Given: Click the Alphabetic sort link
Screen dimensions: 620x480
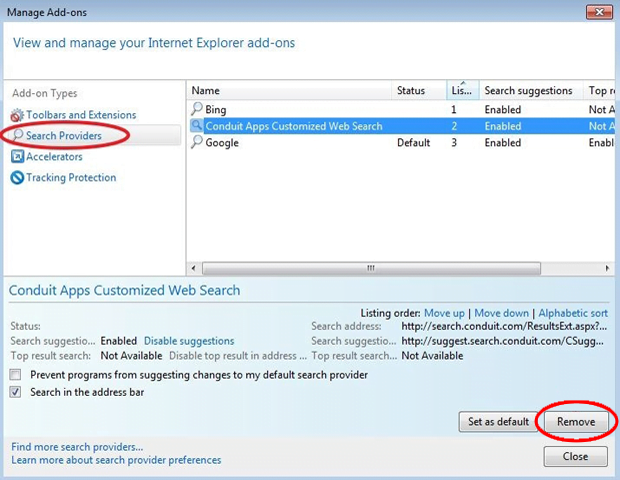Looking at the screenshot, I should coord(573,313).
